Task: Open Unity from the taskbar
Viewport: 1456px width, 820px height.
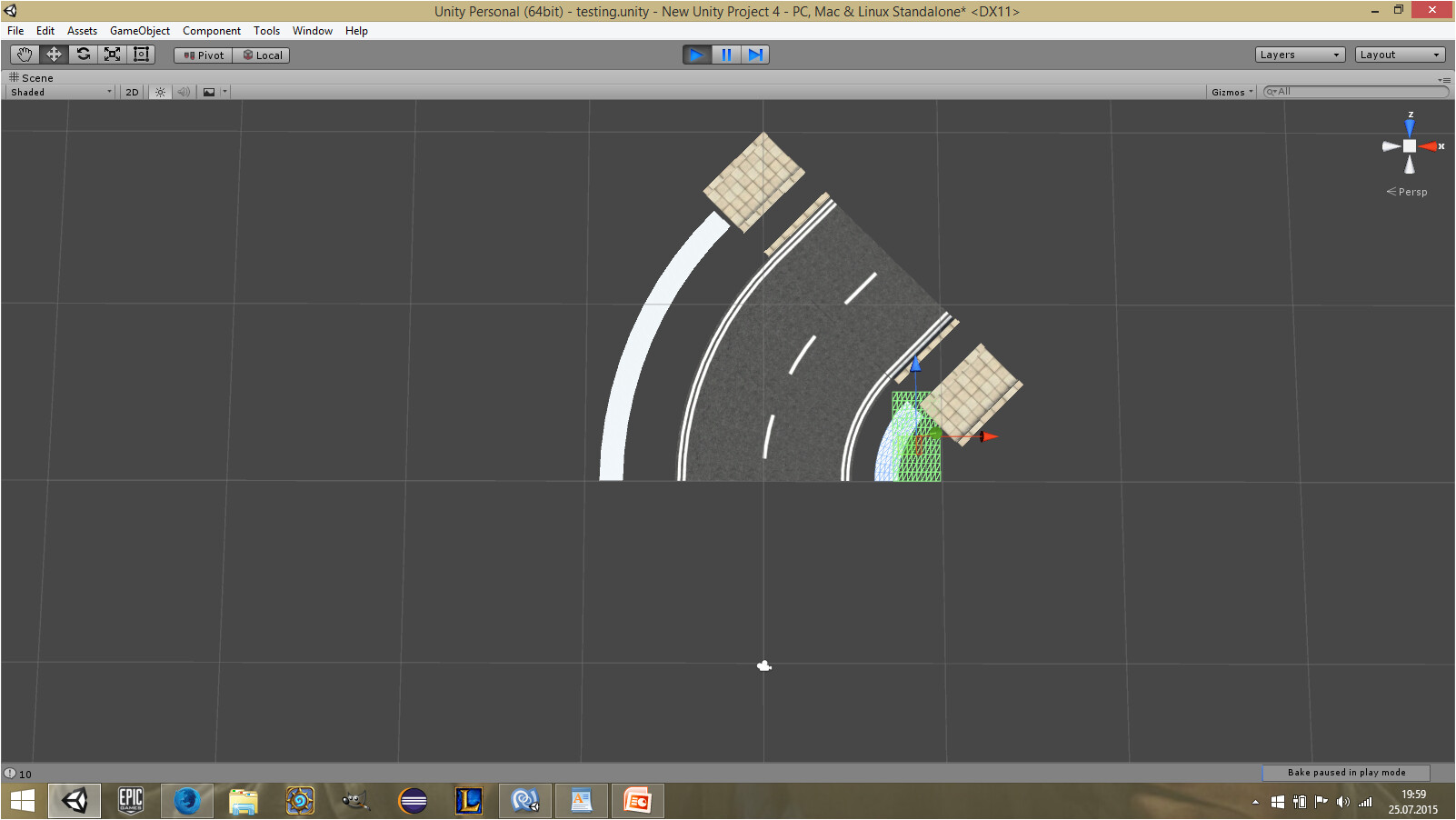Action: point(74,800)
